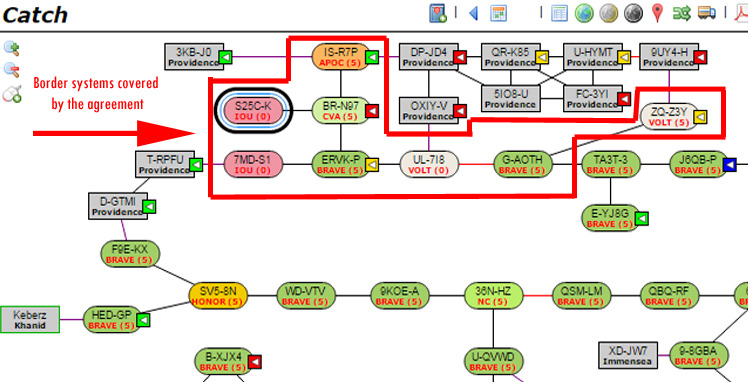Viewport: 748px width, 382px height.
Task: Open the 9-8GBA BRAVE system
Action: click(699, 355)
